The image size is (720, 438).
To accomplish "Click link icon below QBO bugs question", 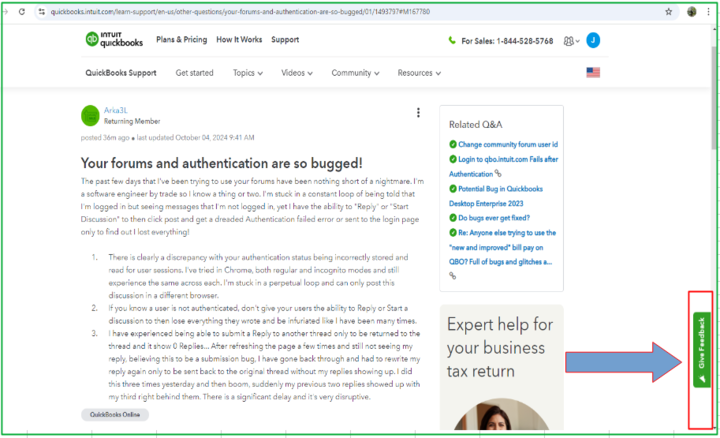I will tap(452, 275).
